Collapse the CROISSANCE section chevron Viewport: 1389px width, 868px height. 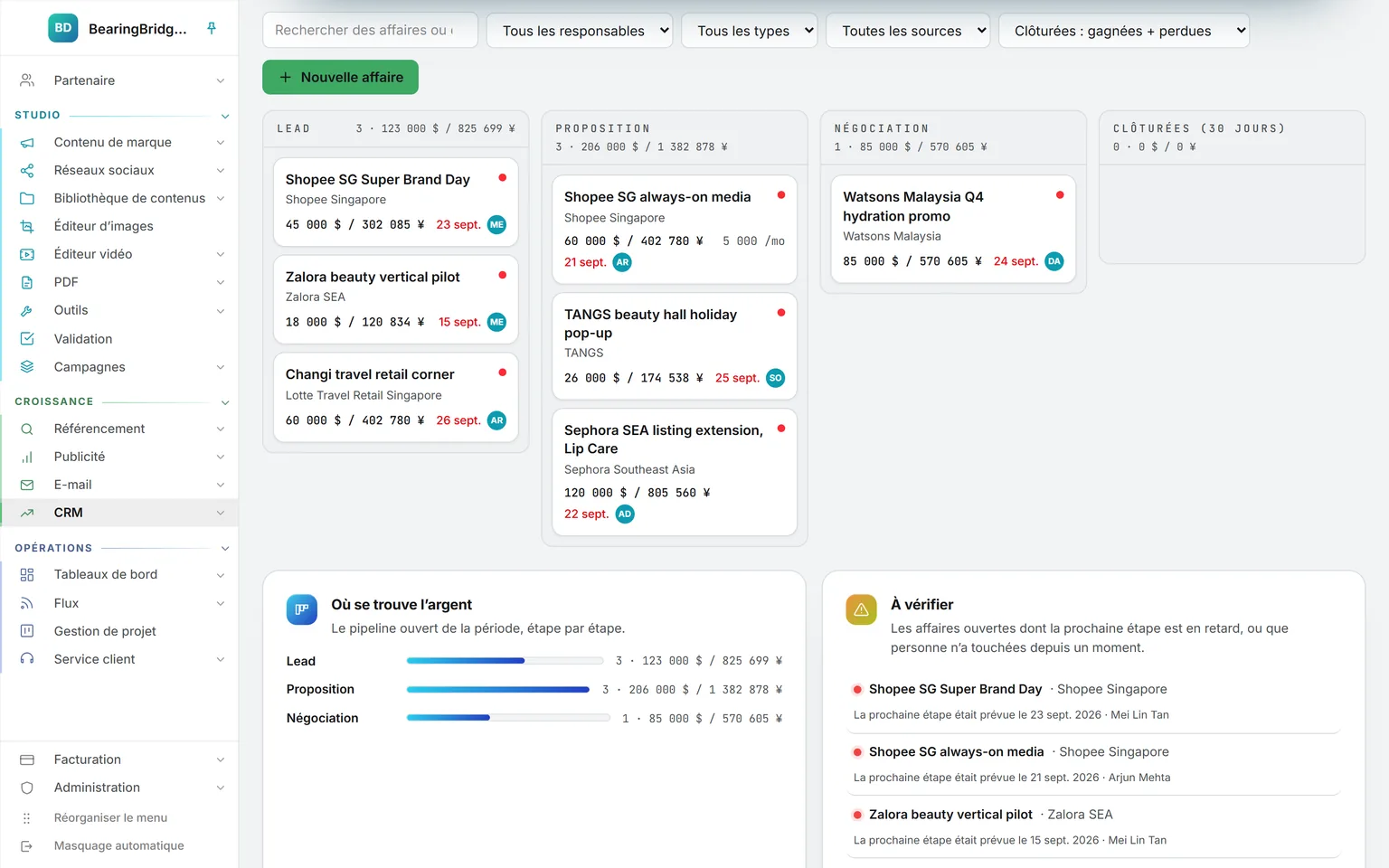[225, 402]
